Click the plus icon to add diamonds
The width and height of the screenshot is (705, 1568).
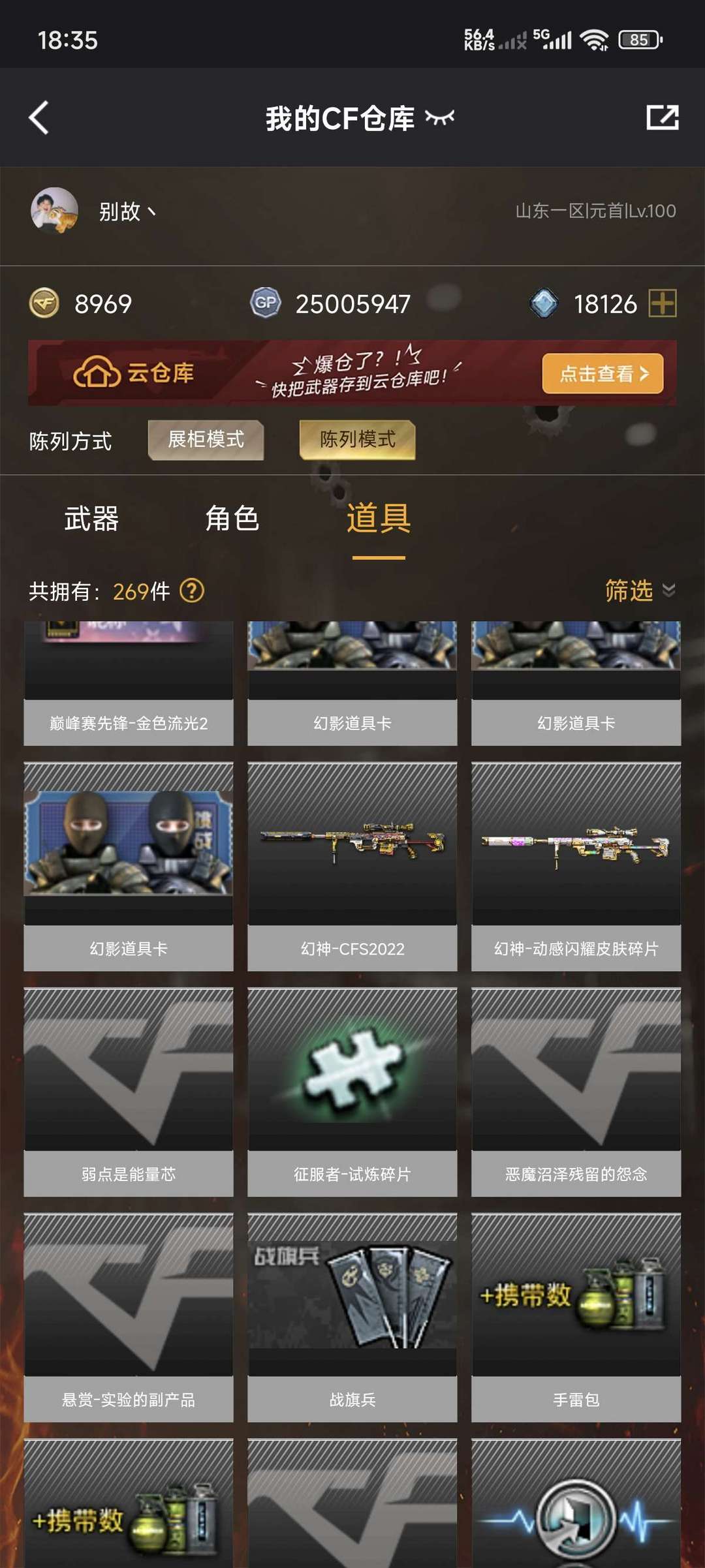click(662, 303)
